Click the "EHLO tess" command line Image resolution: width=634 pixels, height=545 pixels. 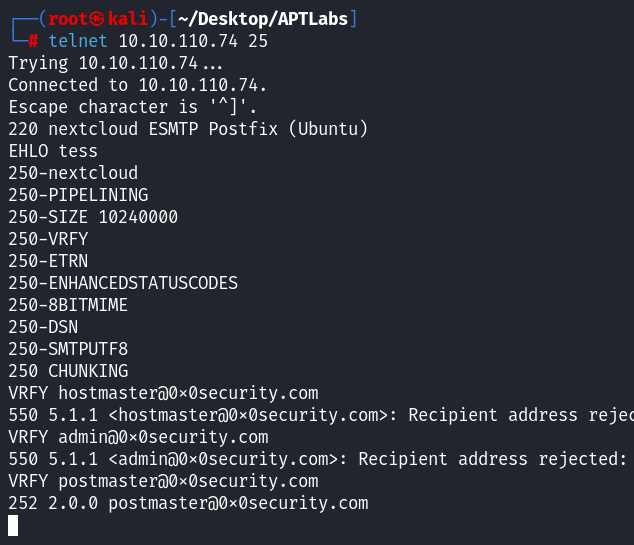click(x=53, y=151)
